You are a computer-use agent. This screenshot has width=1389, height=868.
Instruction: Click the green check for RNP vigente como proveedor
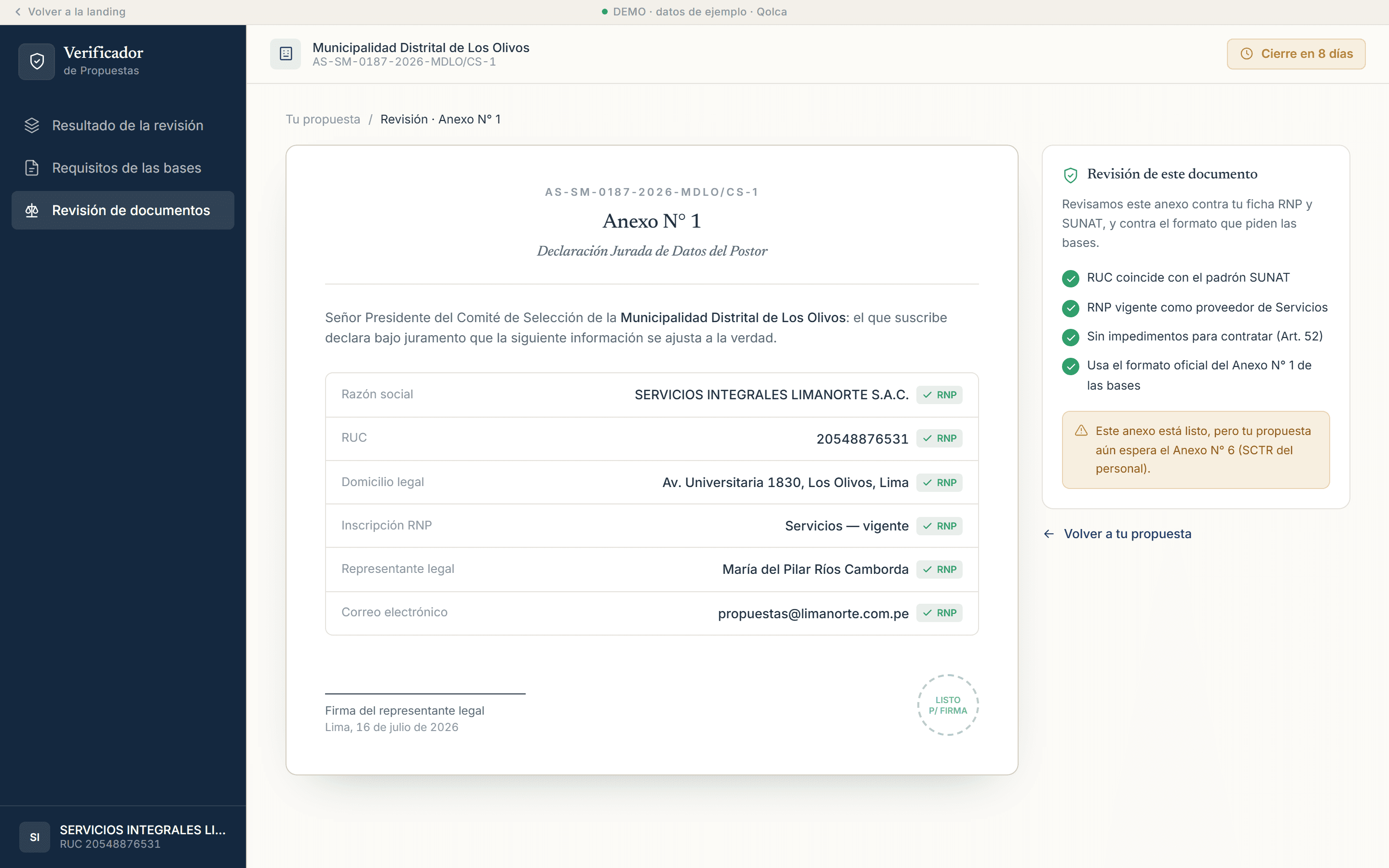click(1071, 308)
